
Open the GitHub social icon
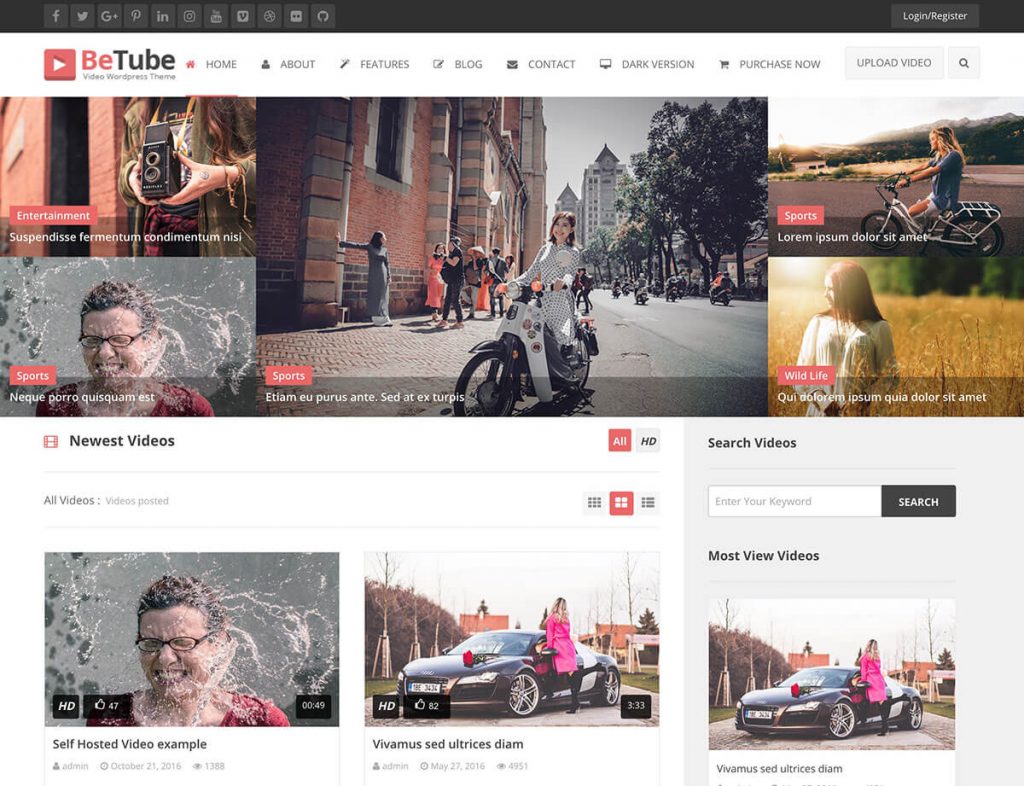tap(320, 16)
